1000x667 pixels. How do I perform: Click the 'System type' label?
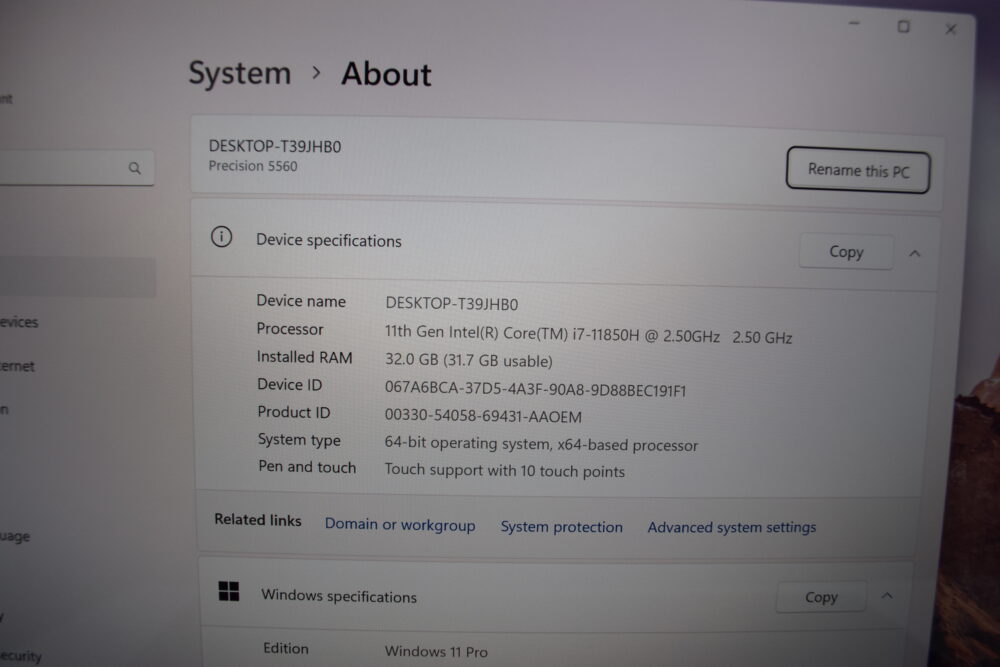299,440
